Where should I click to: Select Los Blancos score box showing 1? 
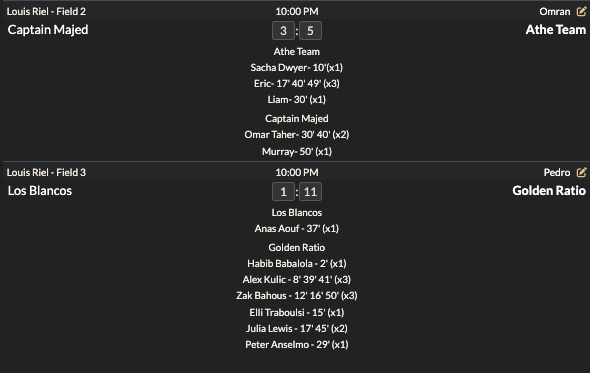point(283,192)
